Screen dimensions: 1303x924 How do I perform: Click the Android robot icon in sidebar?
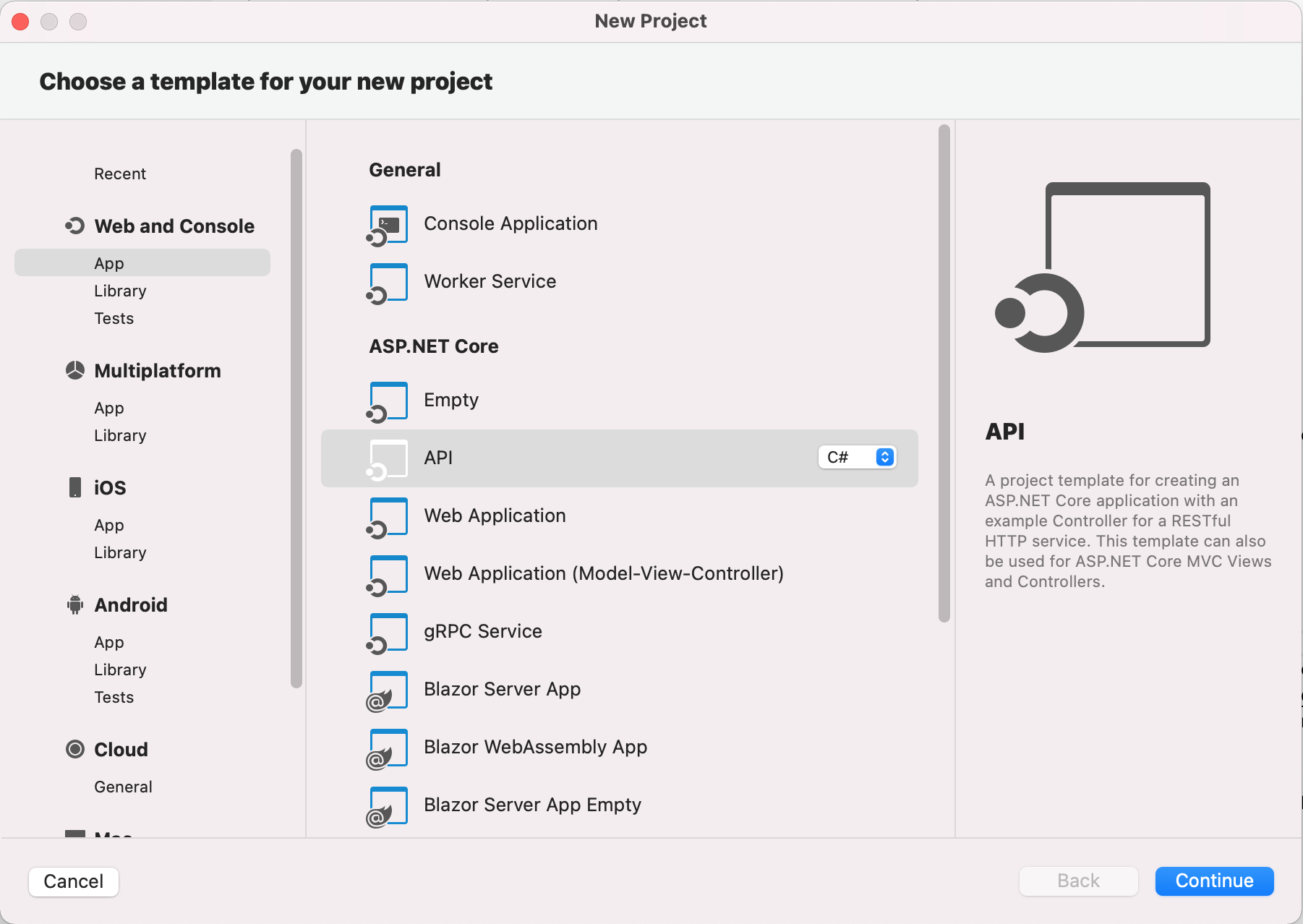click(75, 604)
